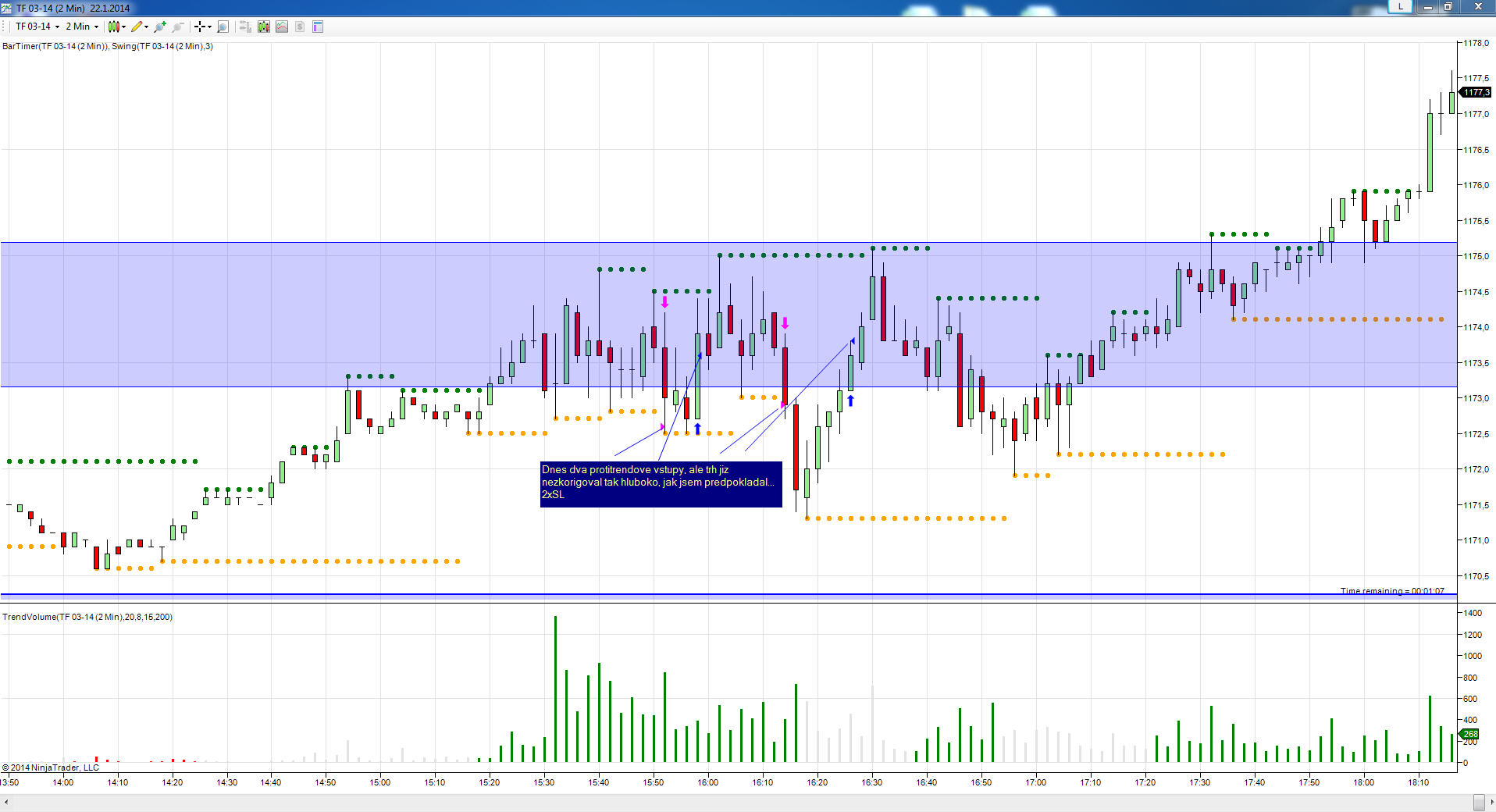Click the scrollbar left arrow
The height and width of the screenshot is (812, 1496).
(7, 803)
